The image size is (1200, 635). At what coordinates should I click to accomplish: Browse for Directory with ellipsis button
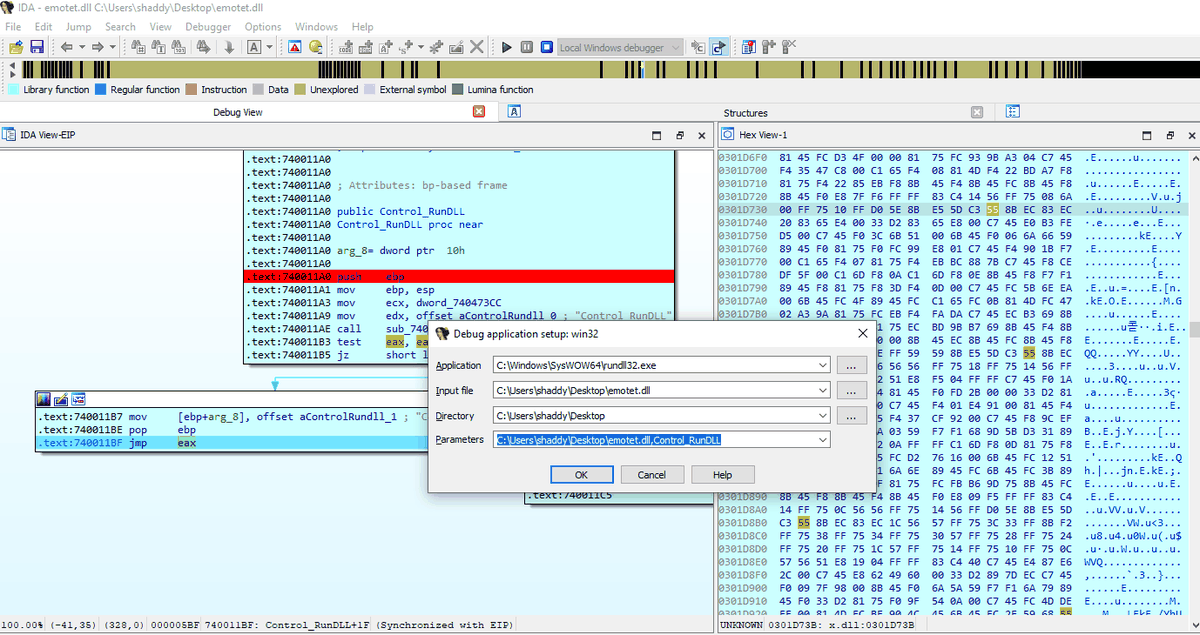pyautogui.click(x=851, y=415)
